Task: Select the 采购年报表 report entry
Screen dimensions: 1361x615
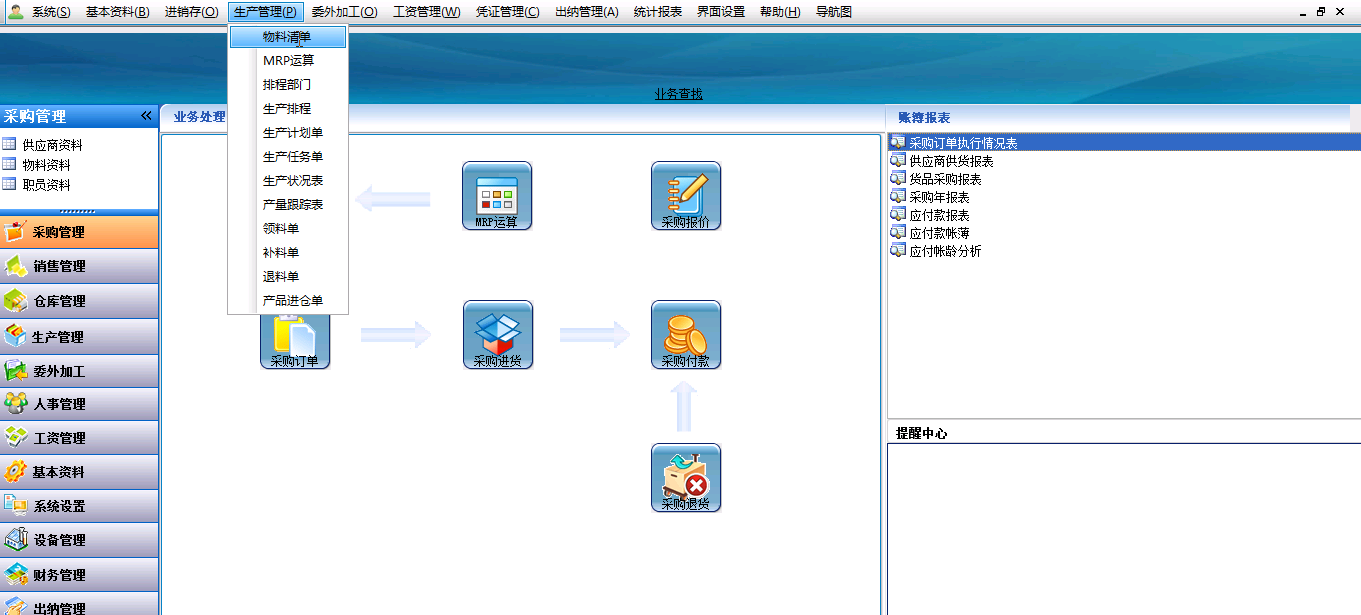Action: pos(934,195)
